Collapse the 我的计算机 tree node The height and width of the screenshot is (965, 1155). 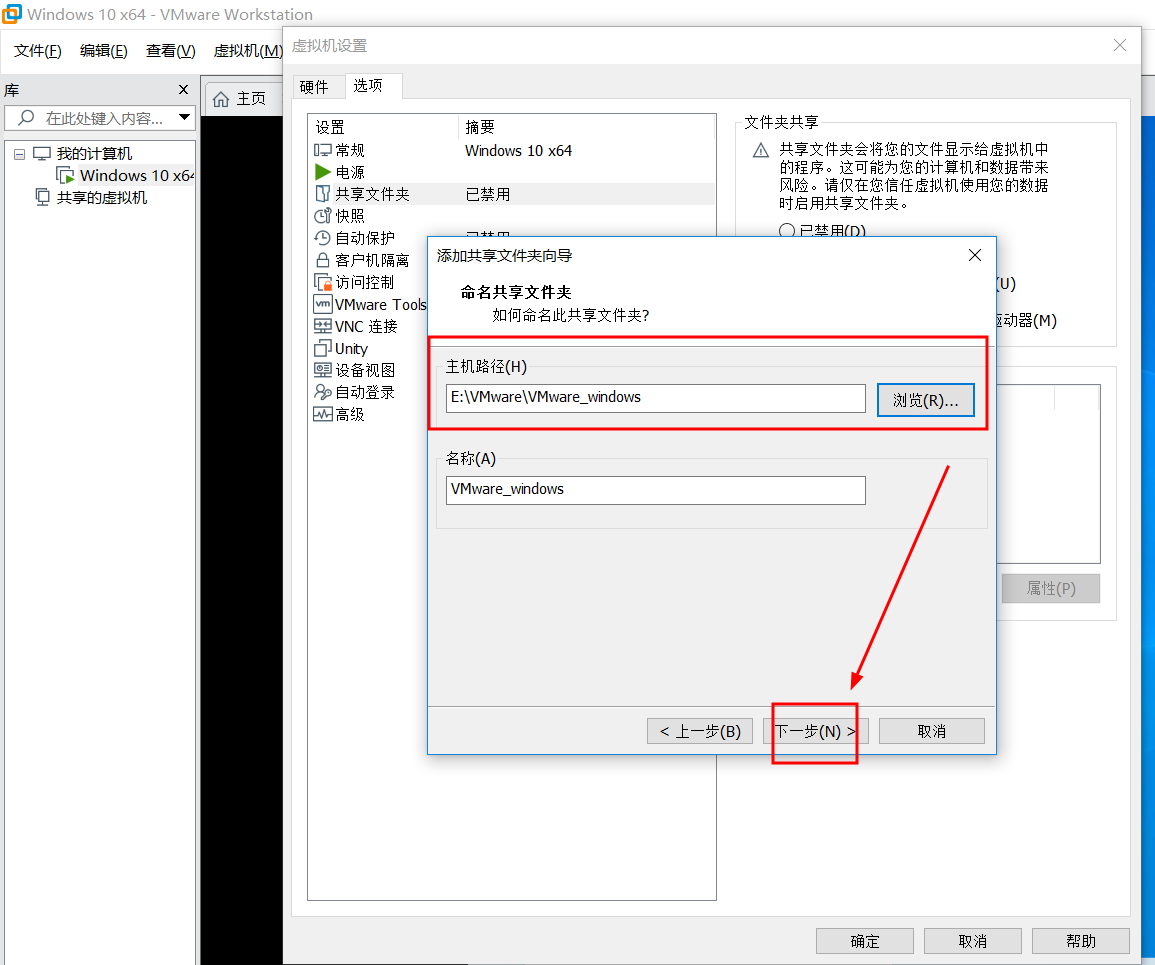pyautogui.click(x=19, y=154)
